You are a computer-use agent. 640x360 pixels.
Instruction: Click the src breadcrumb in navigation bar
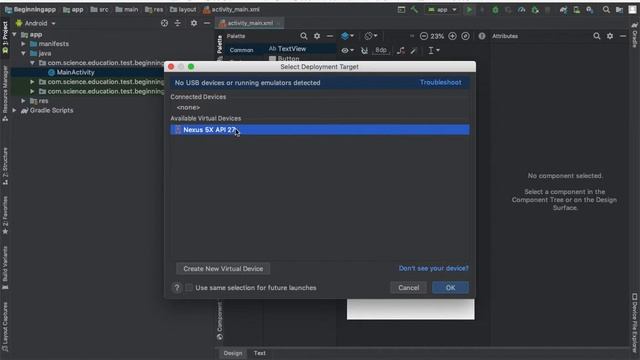100,9
